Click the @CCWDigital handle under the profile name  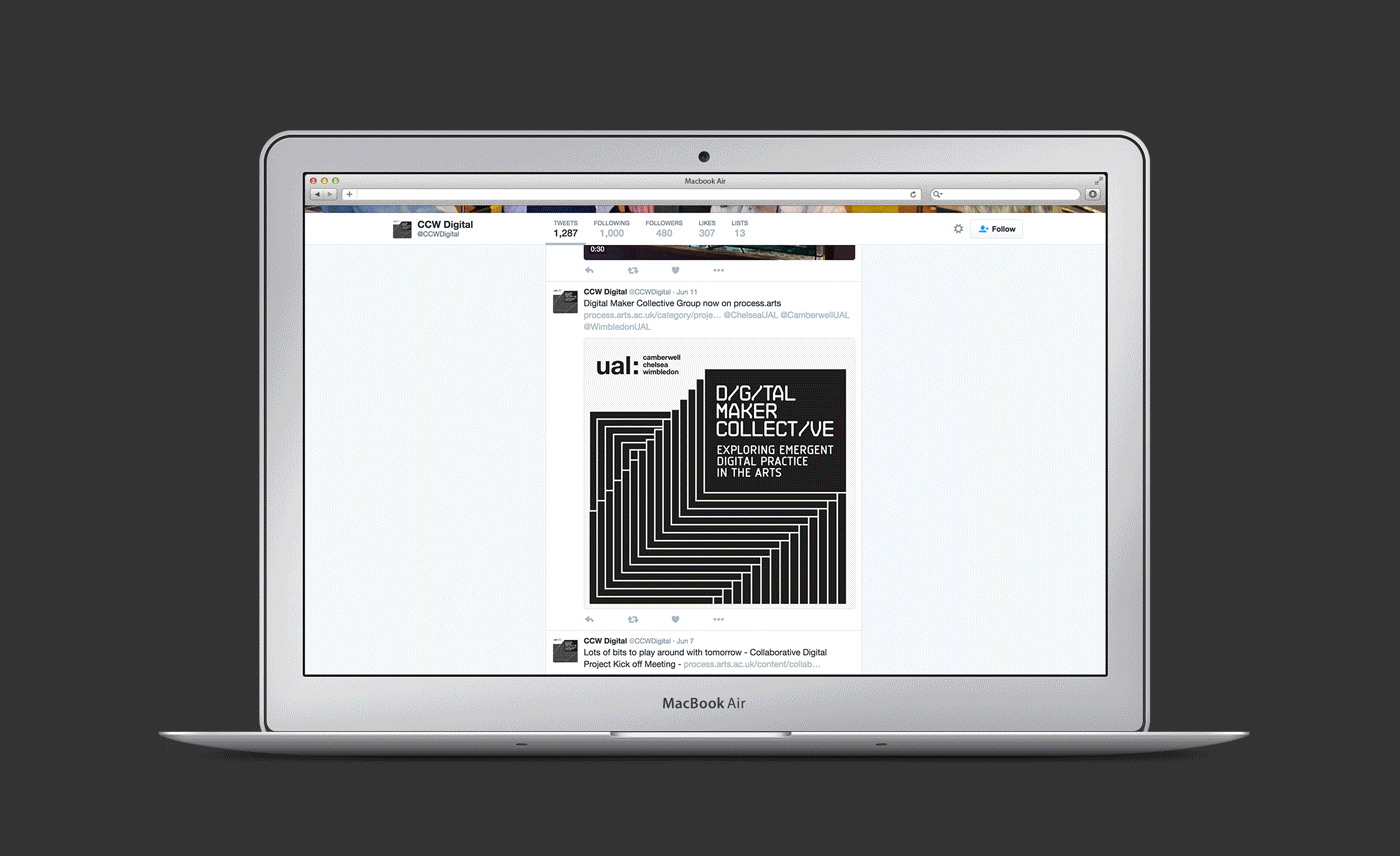pos(436,235)
